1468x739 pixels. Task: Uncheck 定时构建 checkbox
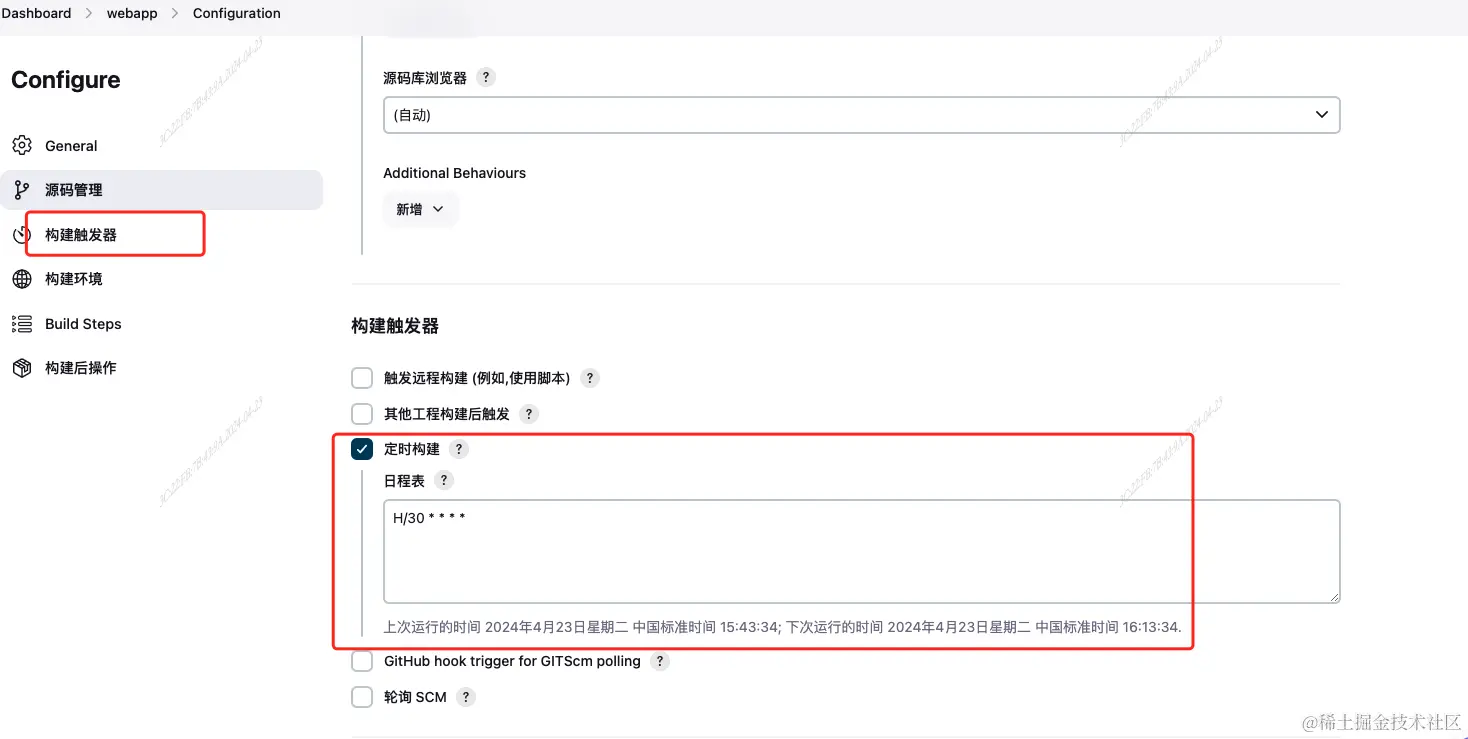(x=362, y=449)
